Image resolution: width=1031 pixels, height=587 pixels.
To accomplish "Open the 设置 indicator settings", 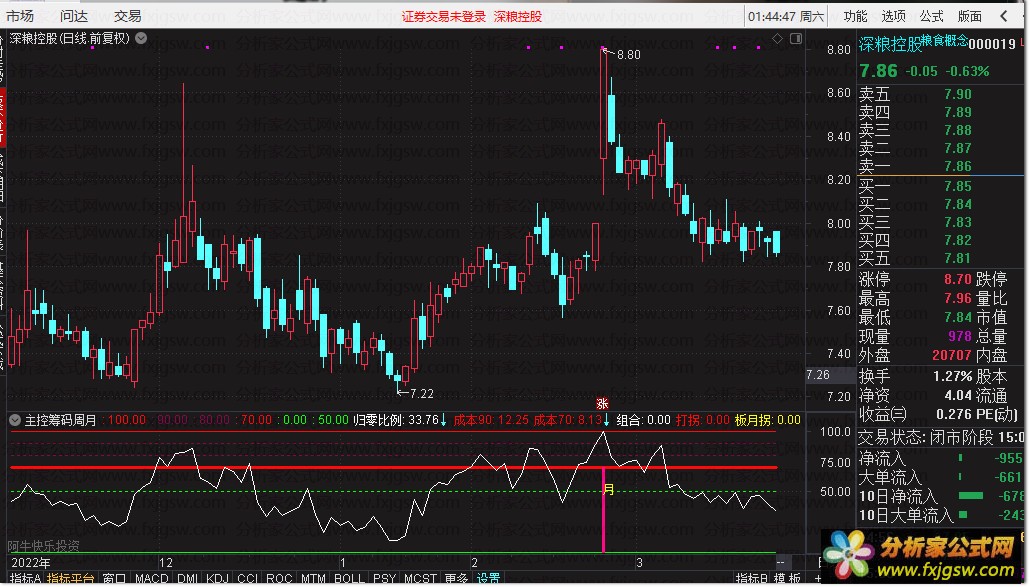I will coord(489,578).
